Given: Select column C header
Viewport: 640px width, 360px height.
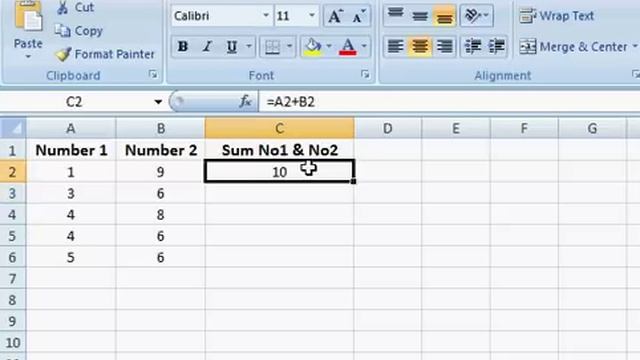Looking at the screenshot, I should [280, 129].
